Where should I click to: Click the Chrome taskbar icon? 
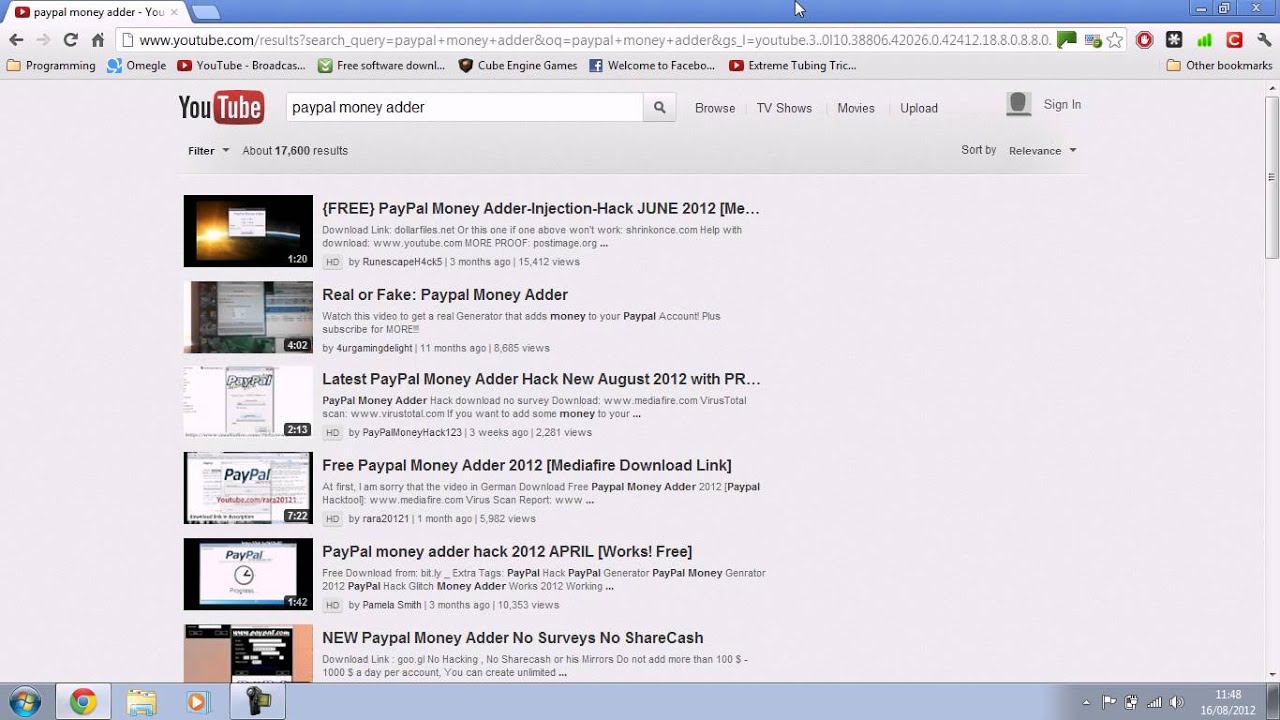point(83,702)
